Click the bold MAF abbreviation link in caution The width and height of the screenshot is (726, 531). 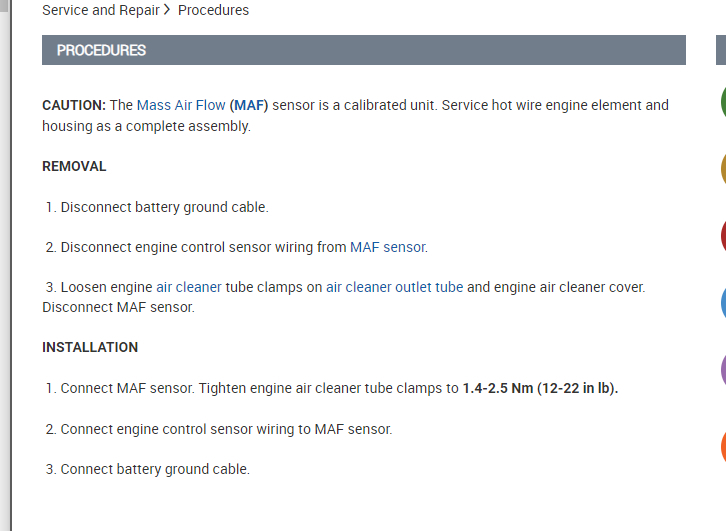tap(250, 105)
